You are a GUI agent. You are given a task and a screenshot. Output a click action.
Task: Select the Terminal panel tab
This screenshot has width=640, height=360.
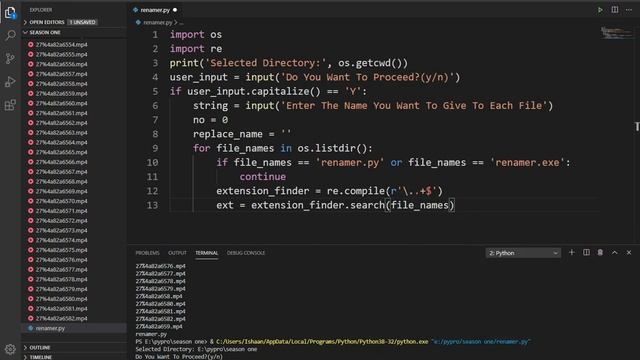[x=207, y=253]
